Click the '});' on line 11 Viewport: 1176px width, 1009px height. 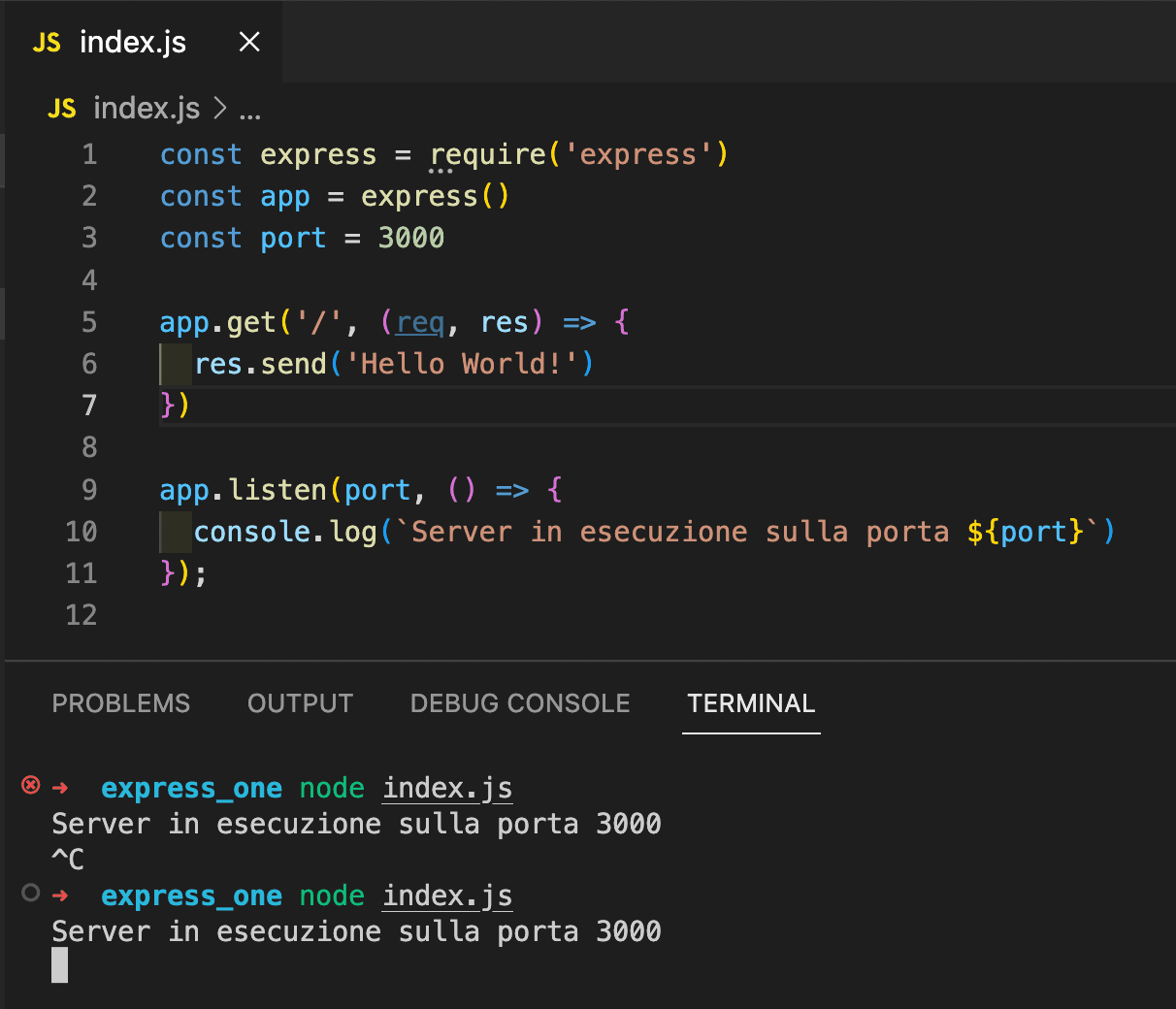tap(183, 573)
